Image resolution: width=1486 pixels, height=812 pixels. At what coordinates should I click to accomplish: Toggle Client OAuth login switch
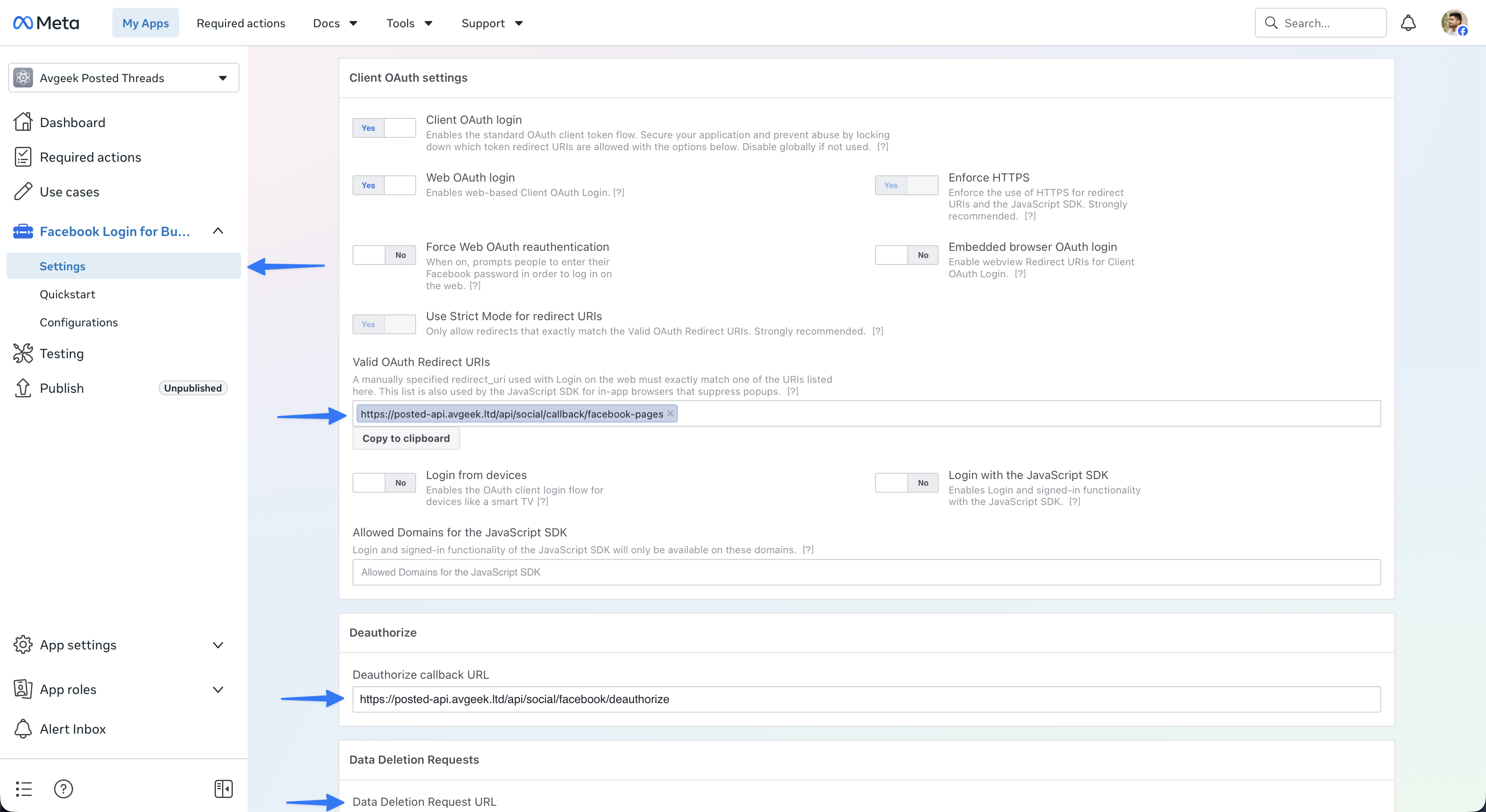(384, 128)
